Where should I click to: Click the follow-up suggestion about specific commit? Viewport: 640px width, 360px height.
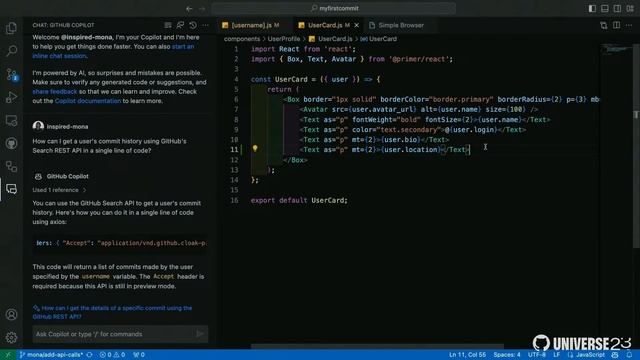113,312
